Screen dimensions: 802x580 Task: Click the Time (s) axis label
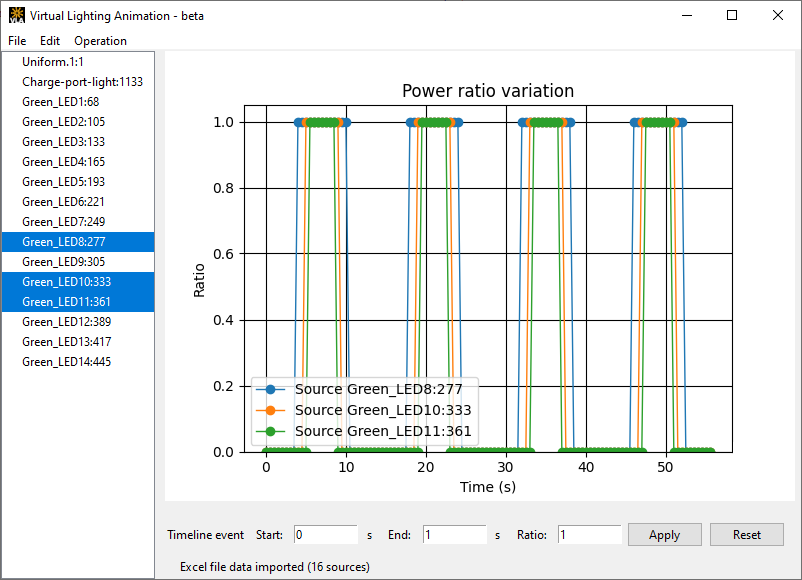pyautogui.click(x=488, y=487)
